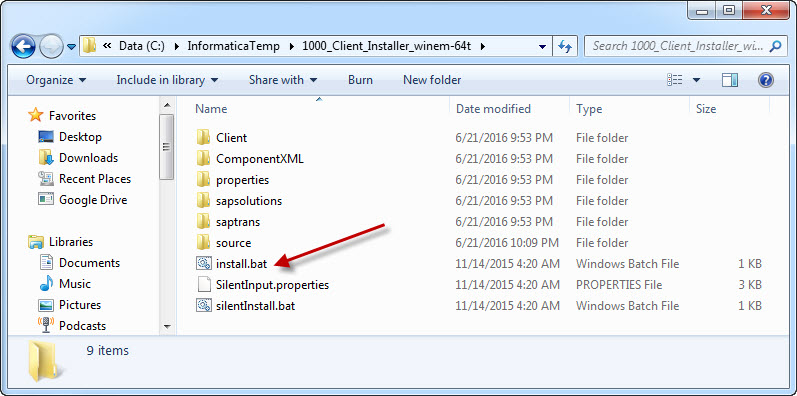797x396 pixels.
Task: Open the Organize menu
Action: click(x=56, y=80)
